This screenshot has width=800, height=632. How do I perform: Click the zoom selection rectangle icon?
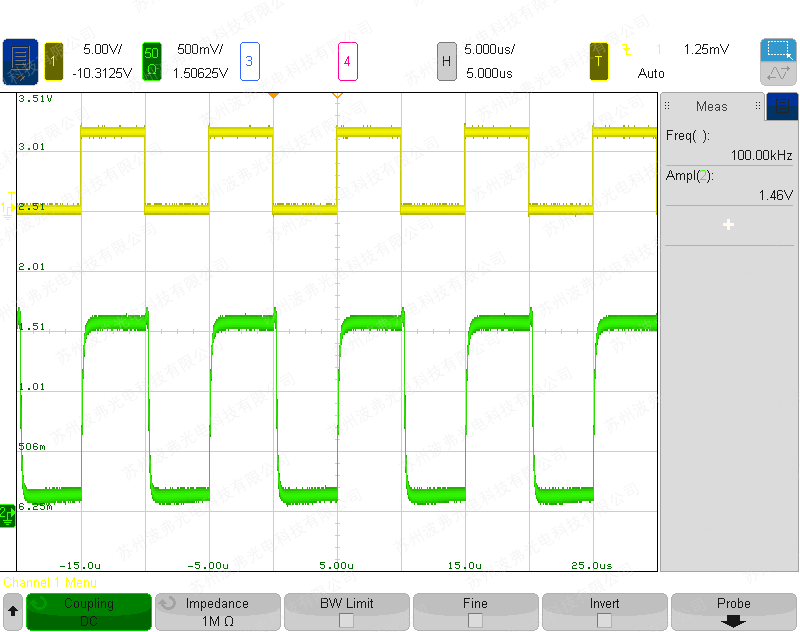[x=777, y=50]
